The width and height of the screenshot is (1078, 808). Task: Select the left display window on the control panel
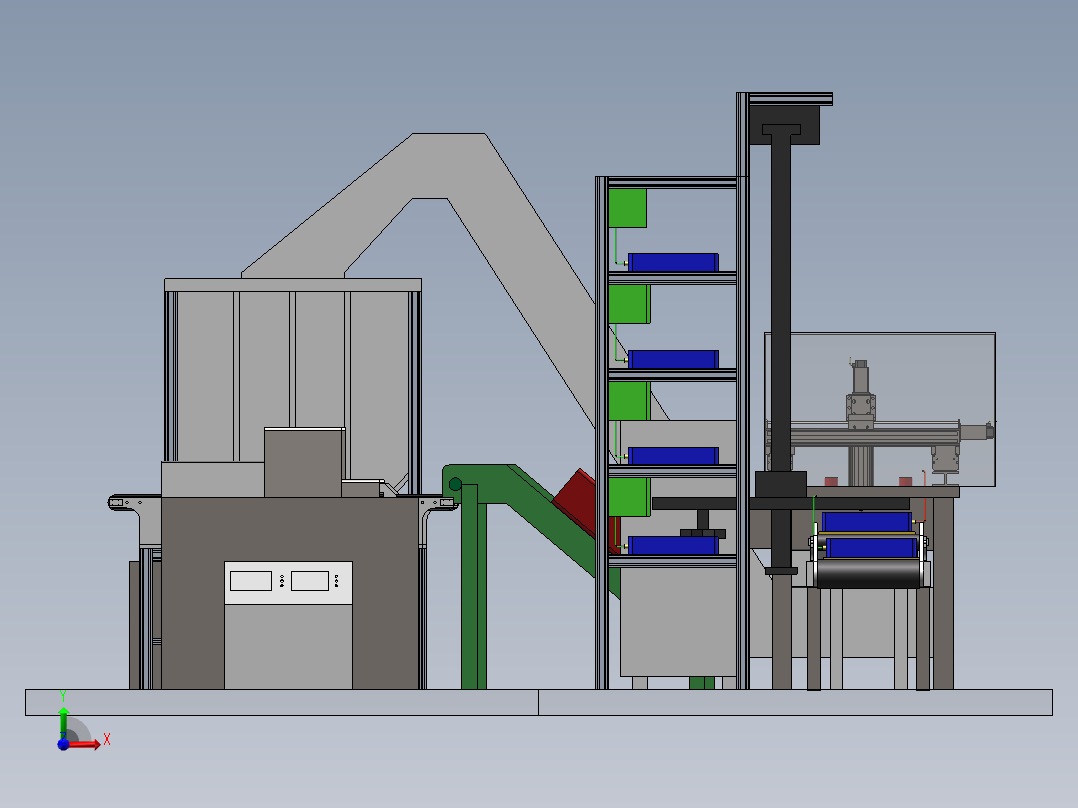251,581
